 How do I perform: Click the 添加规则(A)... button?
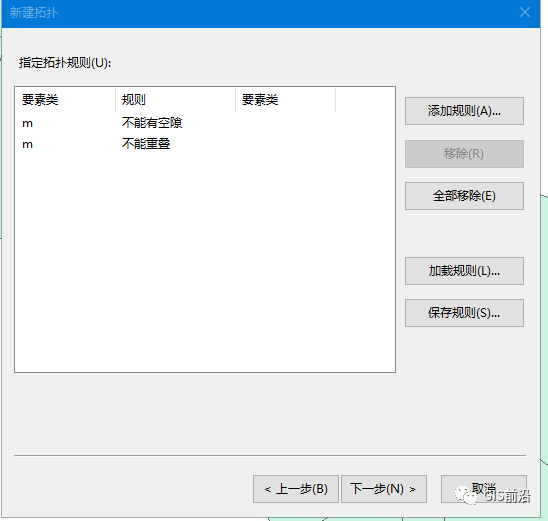click(x=464, y=111)
